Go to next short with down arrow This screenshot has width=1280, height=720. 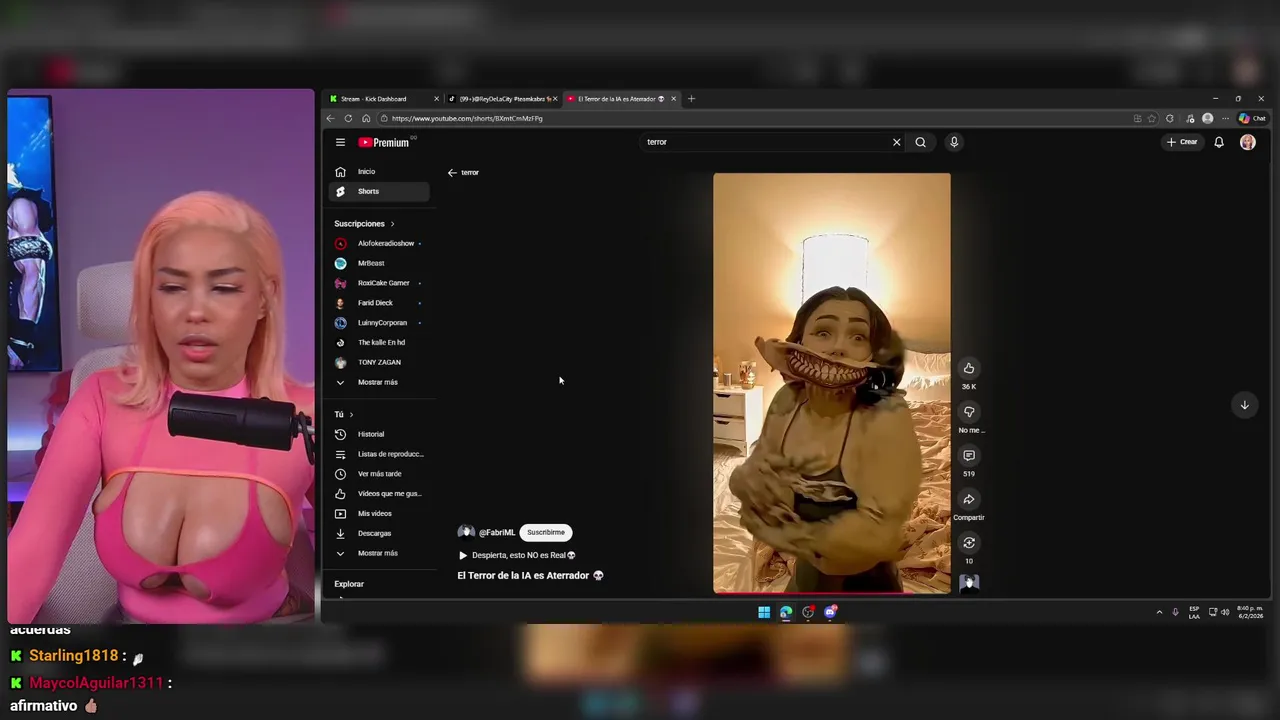coord(1244,405)
